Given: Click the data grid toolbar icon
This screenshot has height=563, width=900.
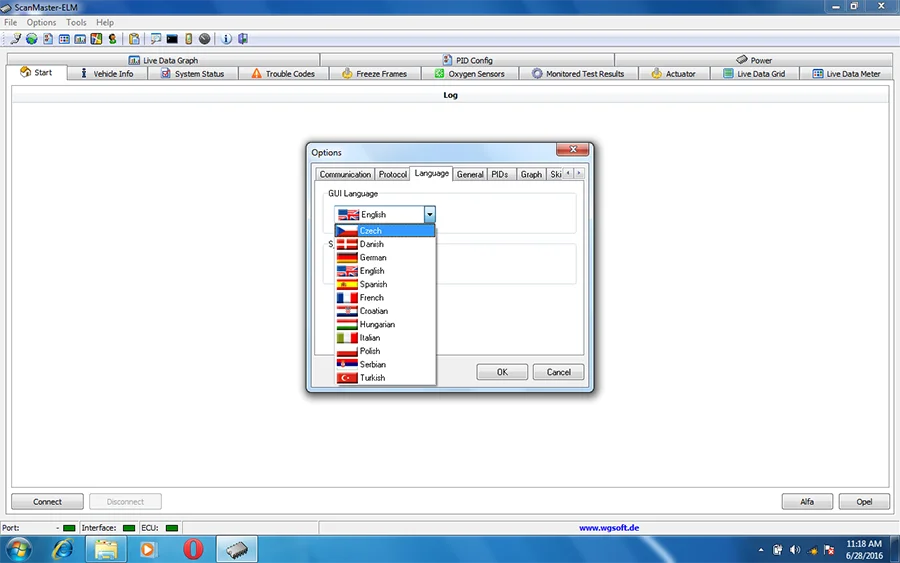Looking at the screenshot, I should click(x=64, y=39).
